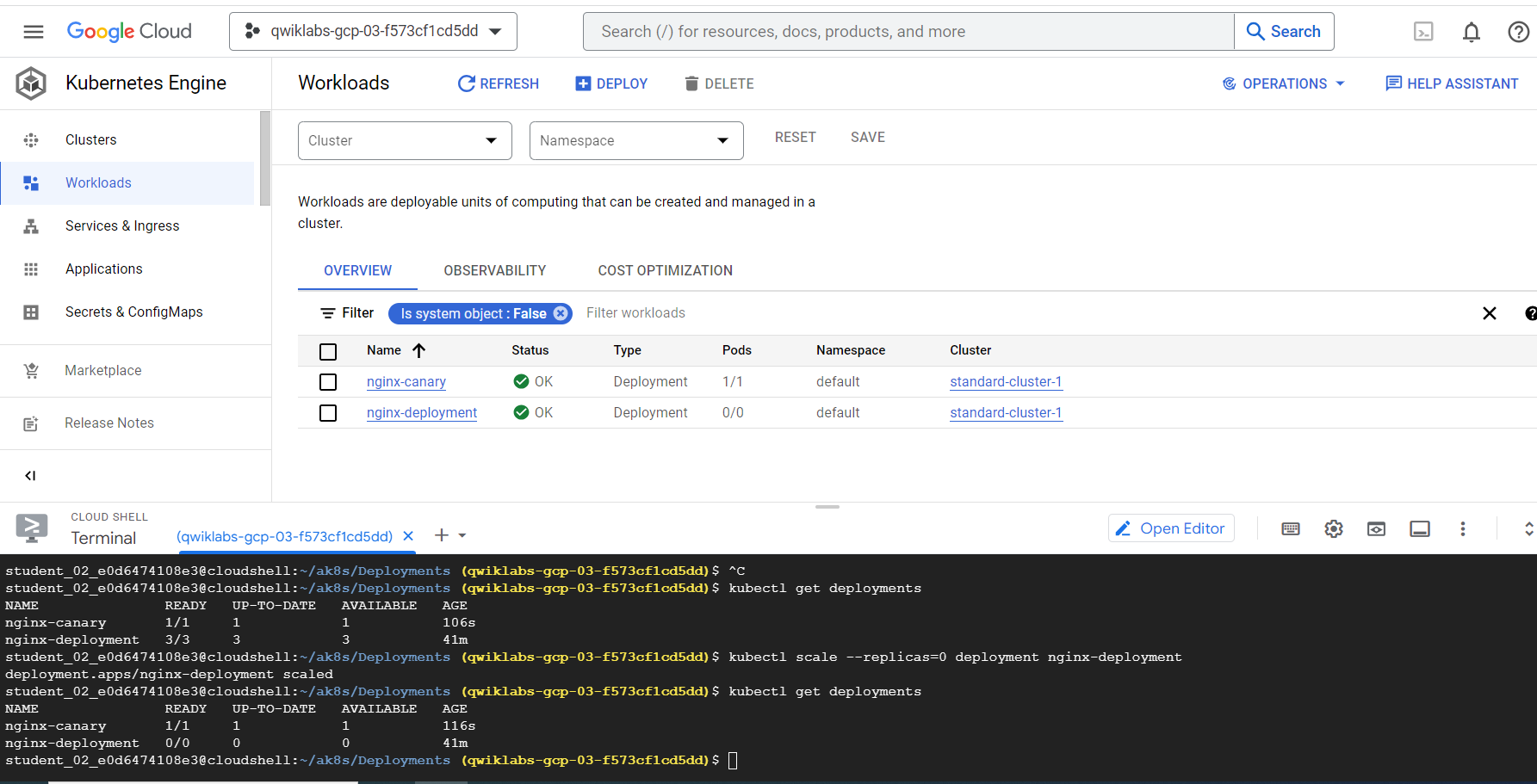Viewport: 1537px width, 784px height.
Task: Close the Cloud Shell terminal tab
Action: point(408,535)
